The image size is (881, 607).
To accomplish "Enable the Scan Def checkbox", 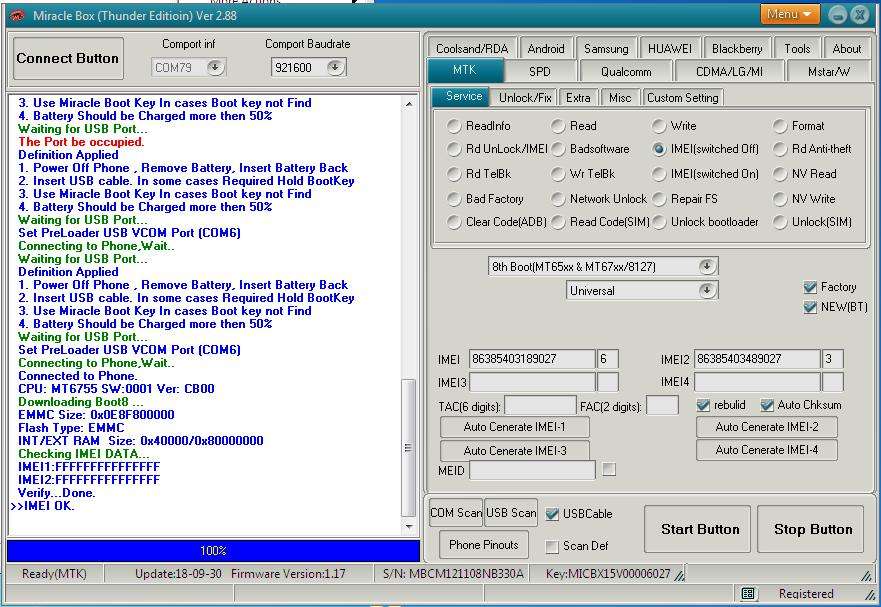I will click(x=552, y=546).
